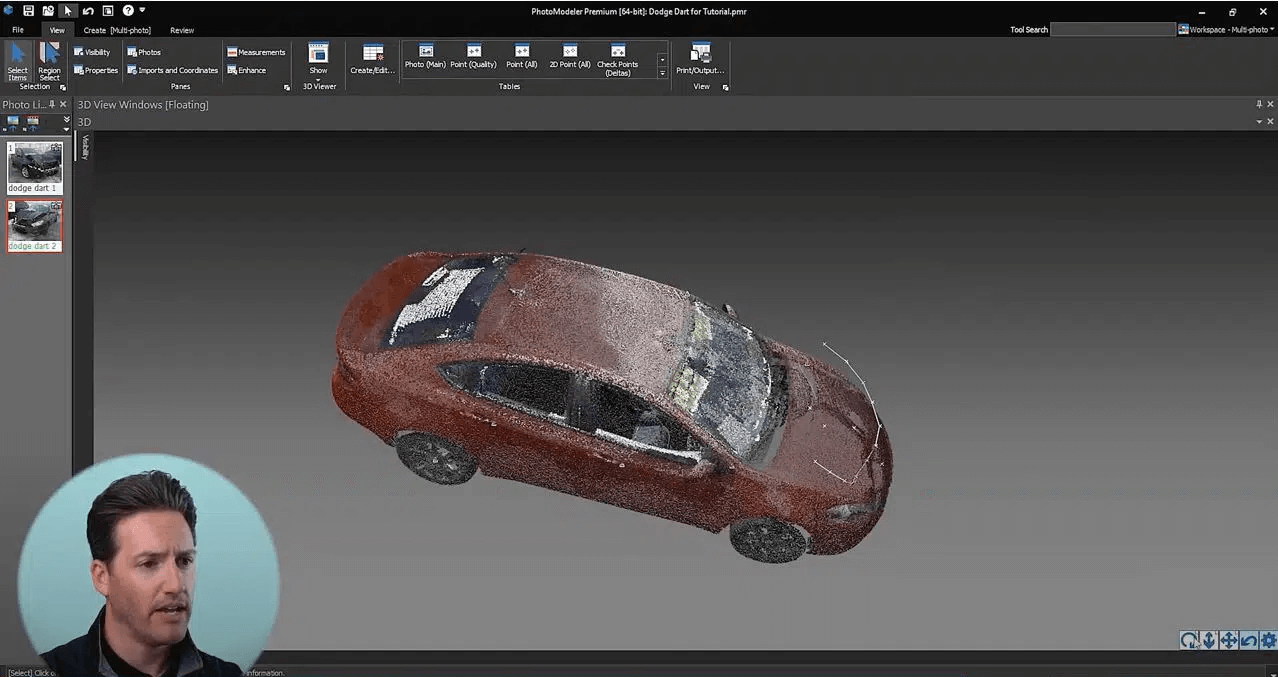Close the Photo List panel
Screen dimensions: 1278x677
coord(64,104)
